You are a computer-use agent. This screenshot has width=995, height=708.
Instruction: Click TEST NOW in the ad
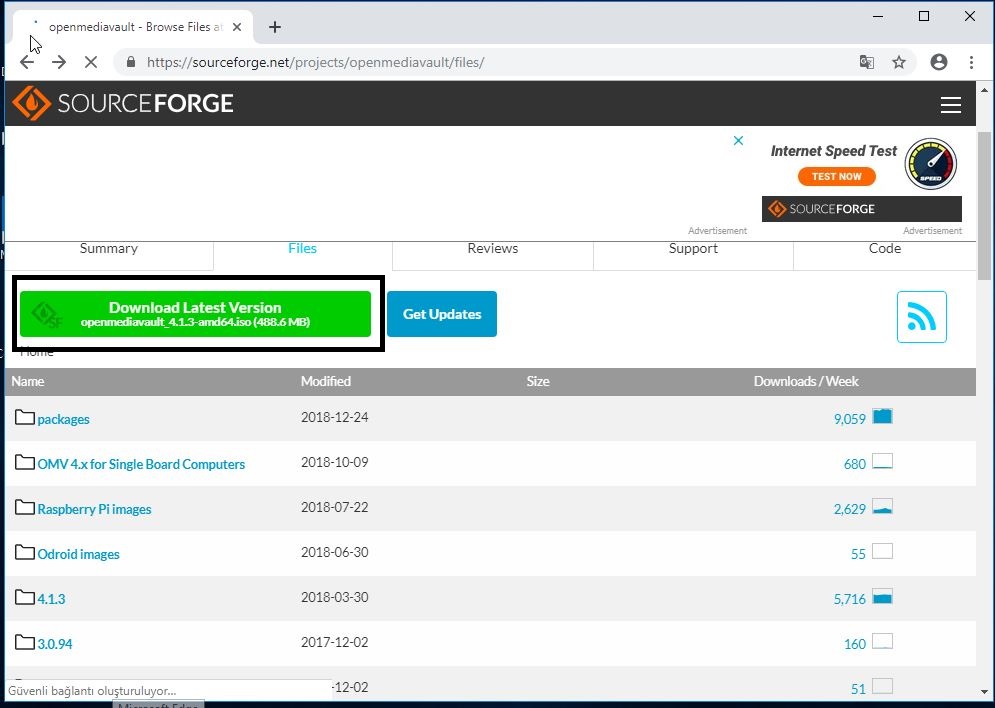tap(836, 176)
